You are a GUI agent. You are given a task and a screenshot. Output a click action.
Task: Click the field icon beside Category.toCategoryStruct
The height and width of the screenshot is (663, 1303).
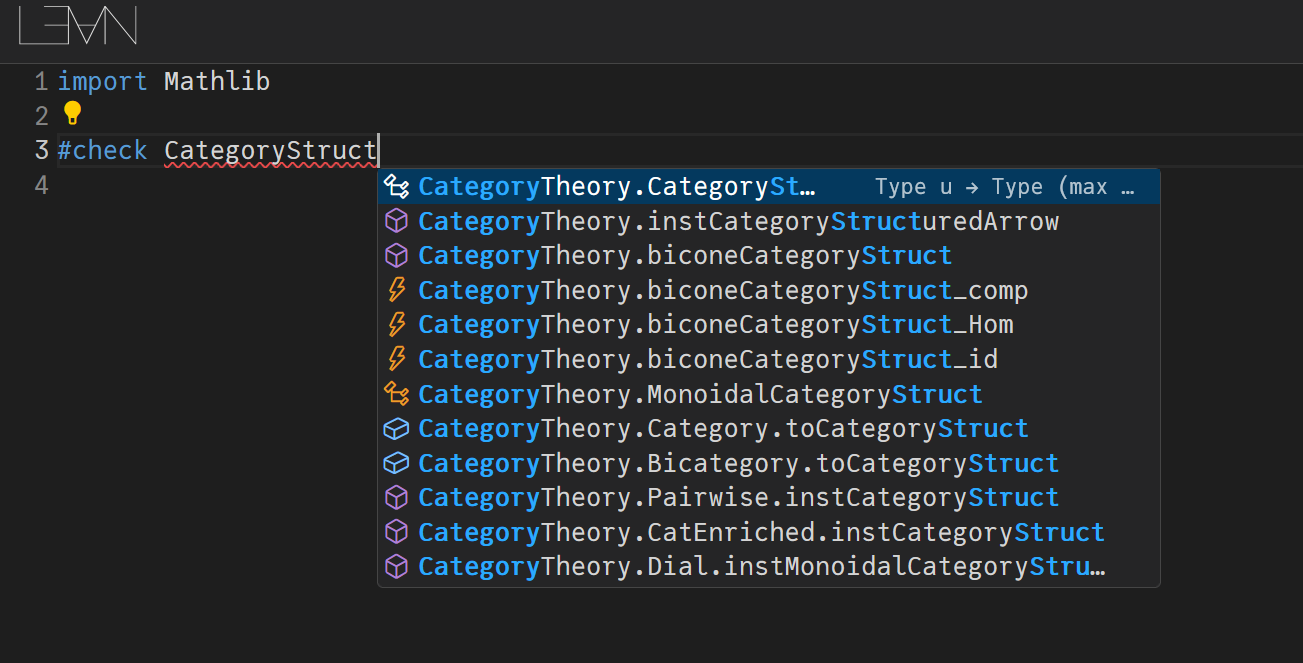[x=397, y=429]
